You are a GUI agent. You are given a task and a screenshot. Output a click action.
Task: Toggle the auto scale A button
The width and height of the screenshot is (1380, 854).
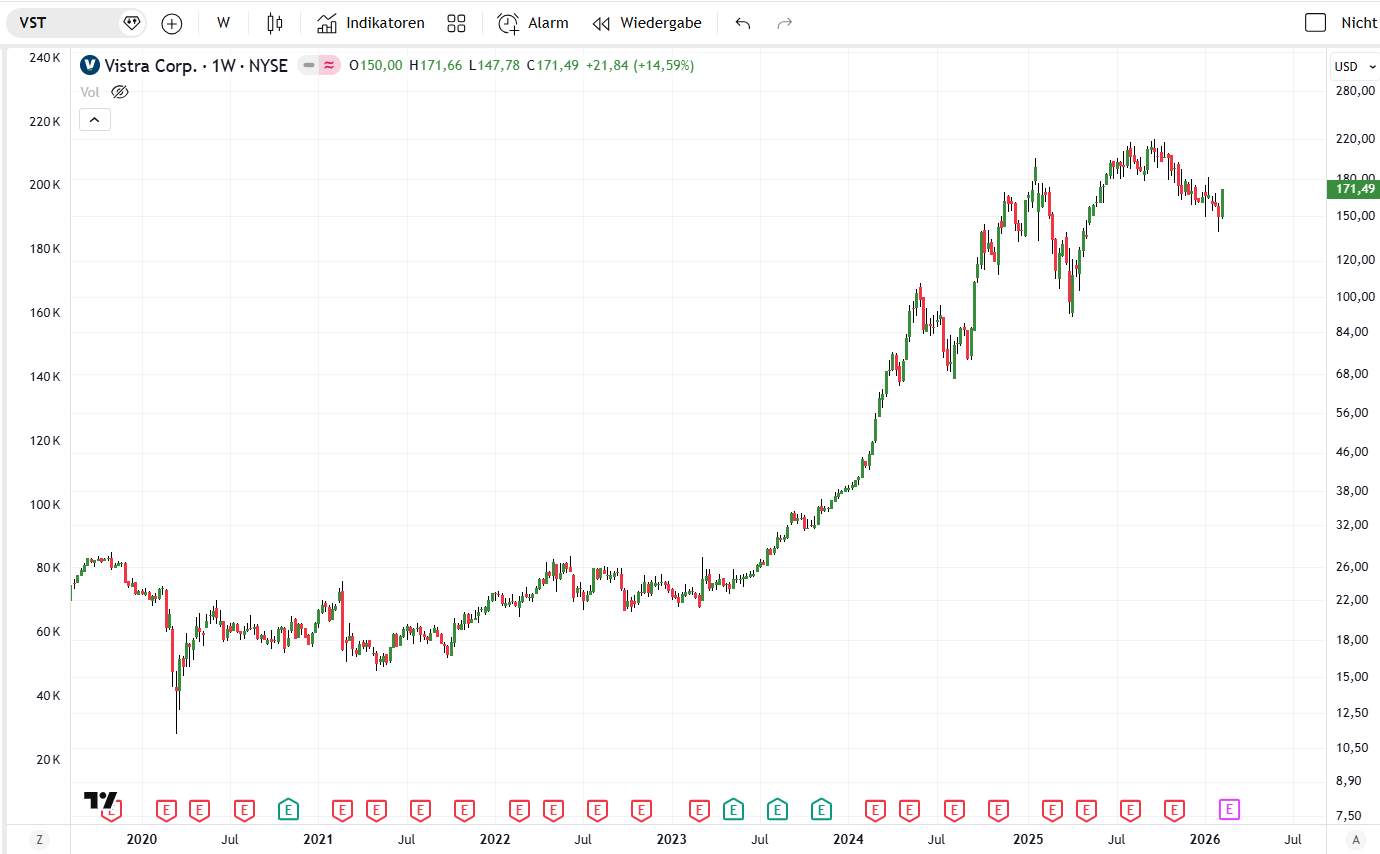[1356, 839]
